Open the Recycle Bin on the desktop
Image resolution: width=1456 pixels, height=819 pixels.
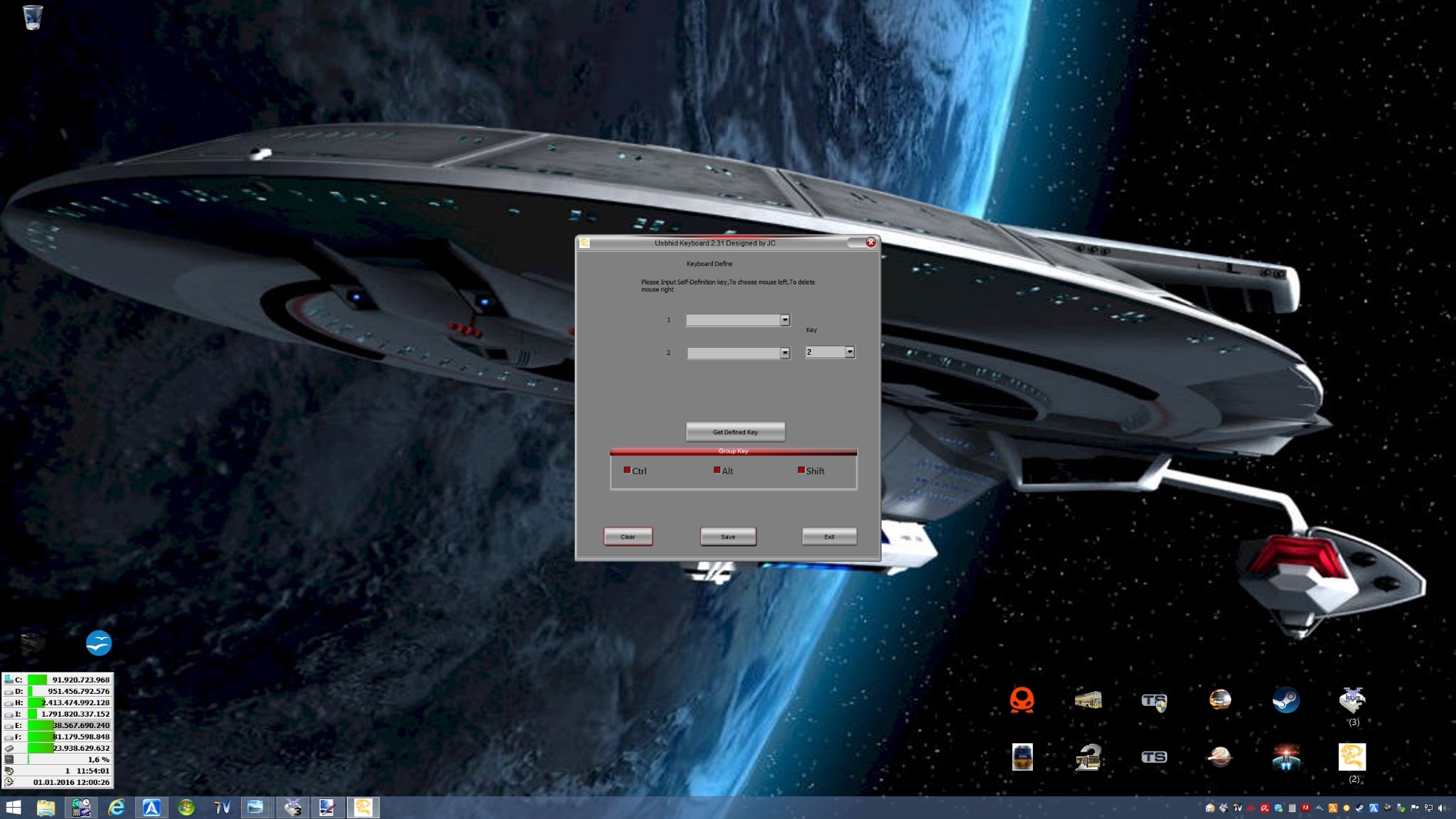(33, 17)
